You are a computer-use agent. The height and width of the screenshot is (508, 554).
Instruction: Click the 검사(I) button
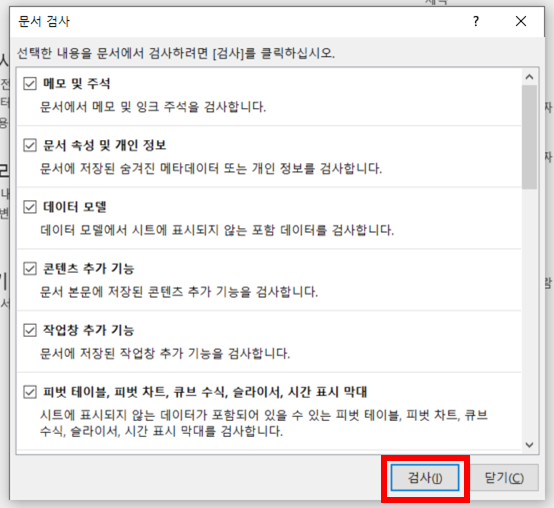[x=425, y=478]
